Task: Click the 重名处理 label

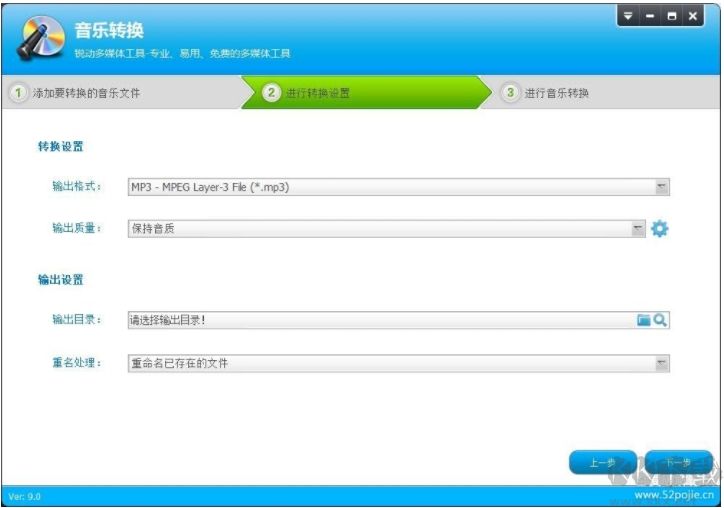Action: (x=77, y=363)
